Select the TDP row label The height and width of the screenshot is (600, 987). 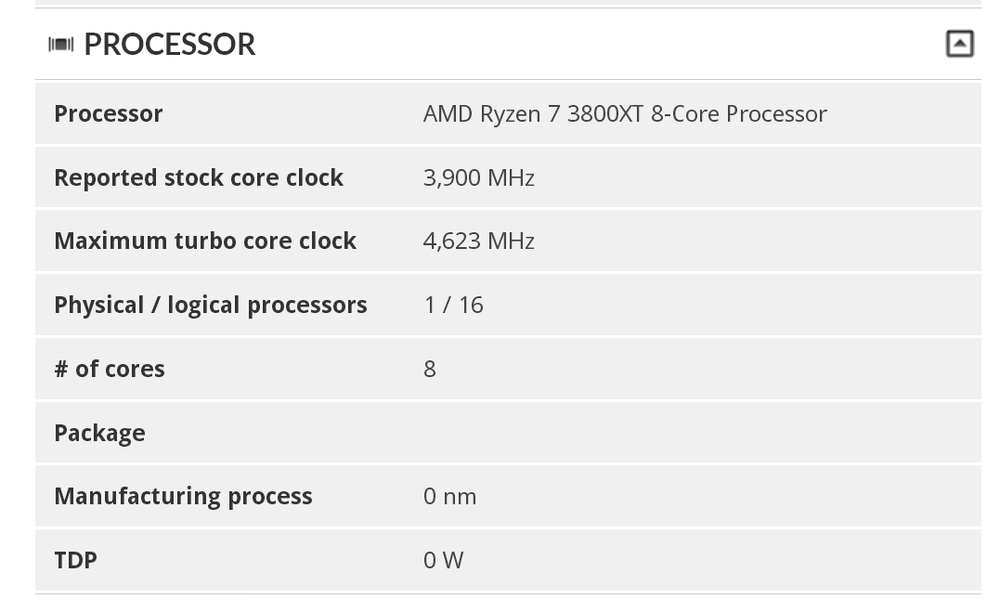[x=75, y=560]
